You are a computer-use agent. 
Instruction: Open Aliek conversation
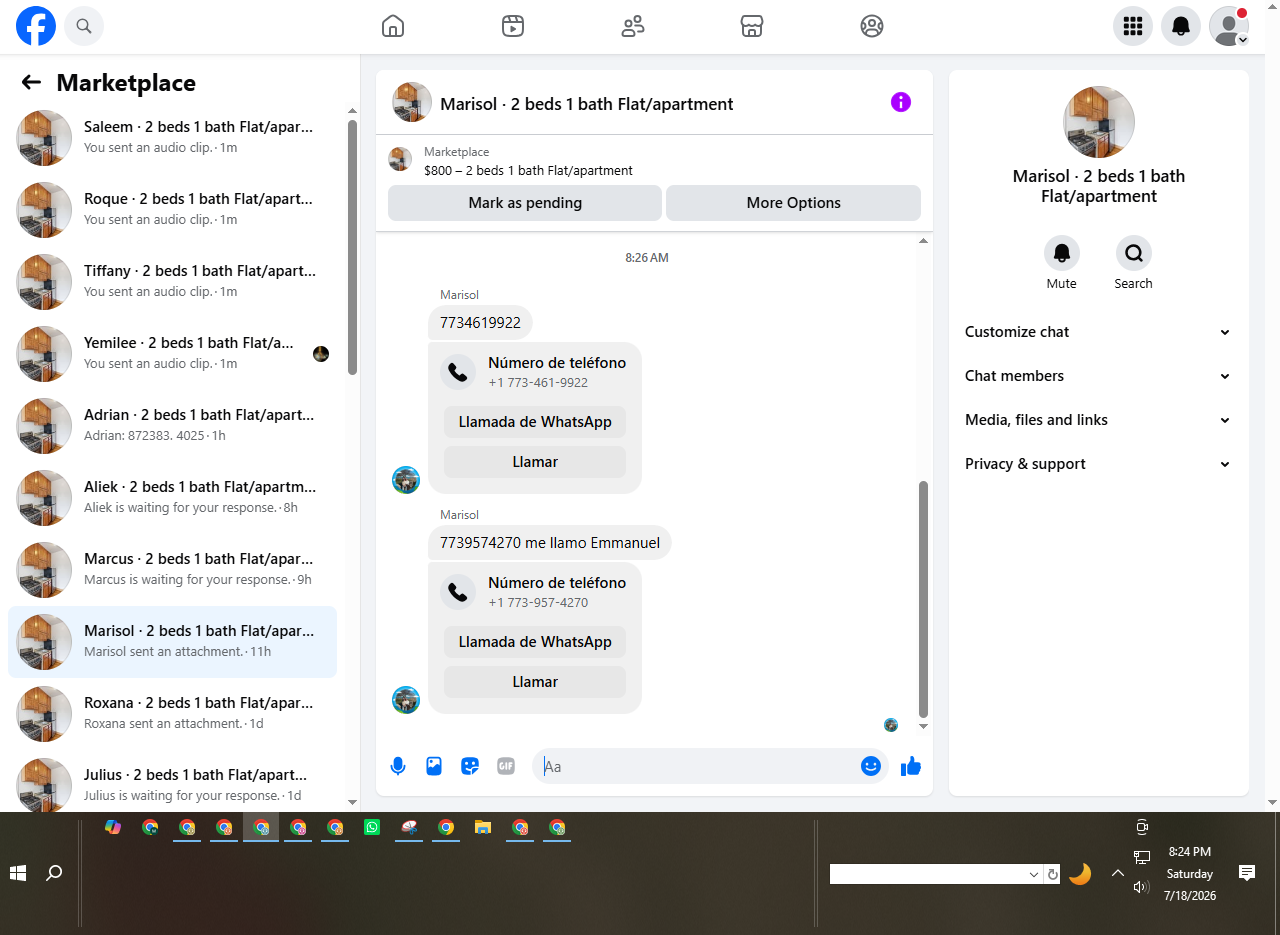[172, 498]
